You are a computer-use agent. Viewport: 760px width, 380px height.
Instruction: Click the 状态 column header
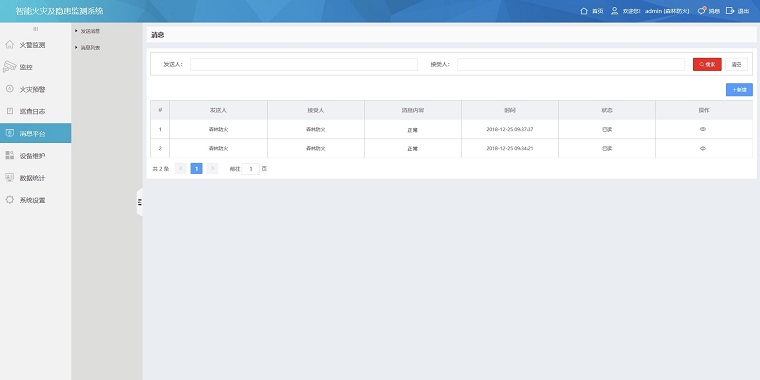(x=607, y=111)
